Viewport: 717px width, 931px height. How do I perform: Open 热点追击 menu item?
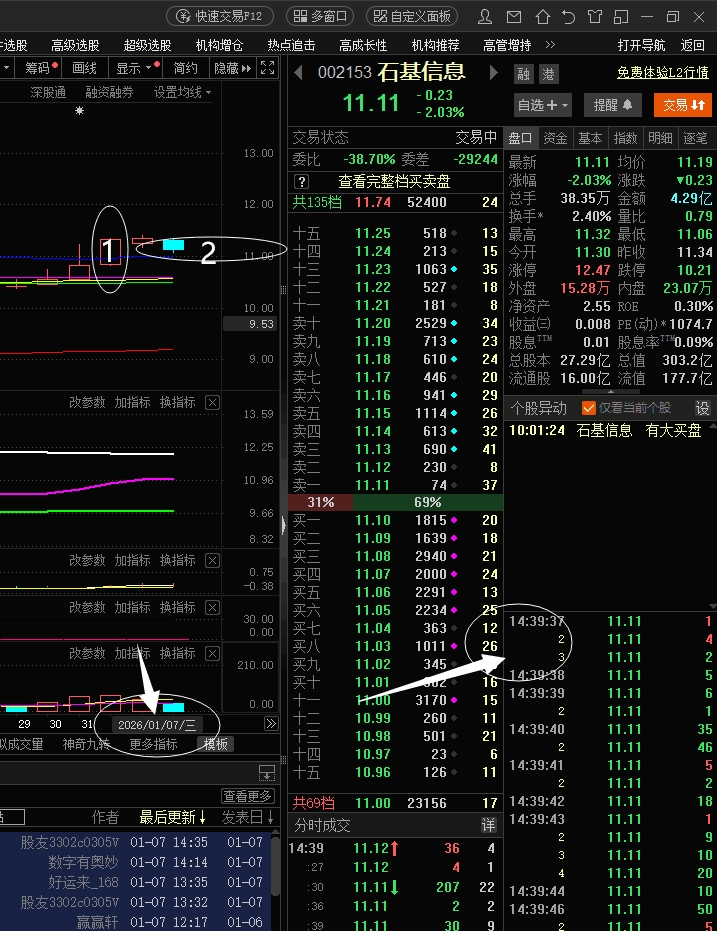291,45
